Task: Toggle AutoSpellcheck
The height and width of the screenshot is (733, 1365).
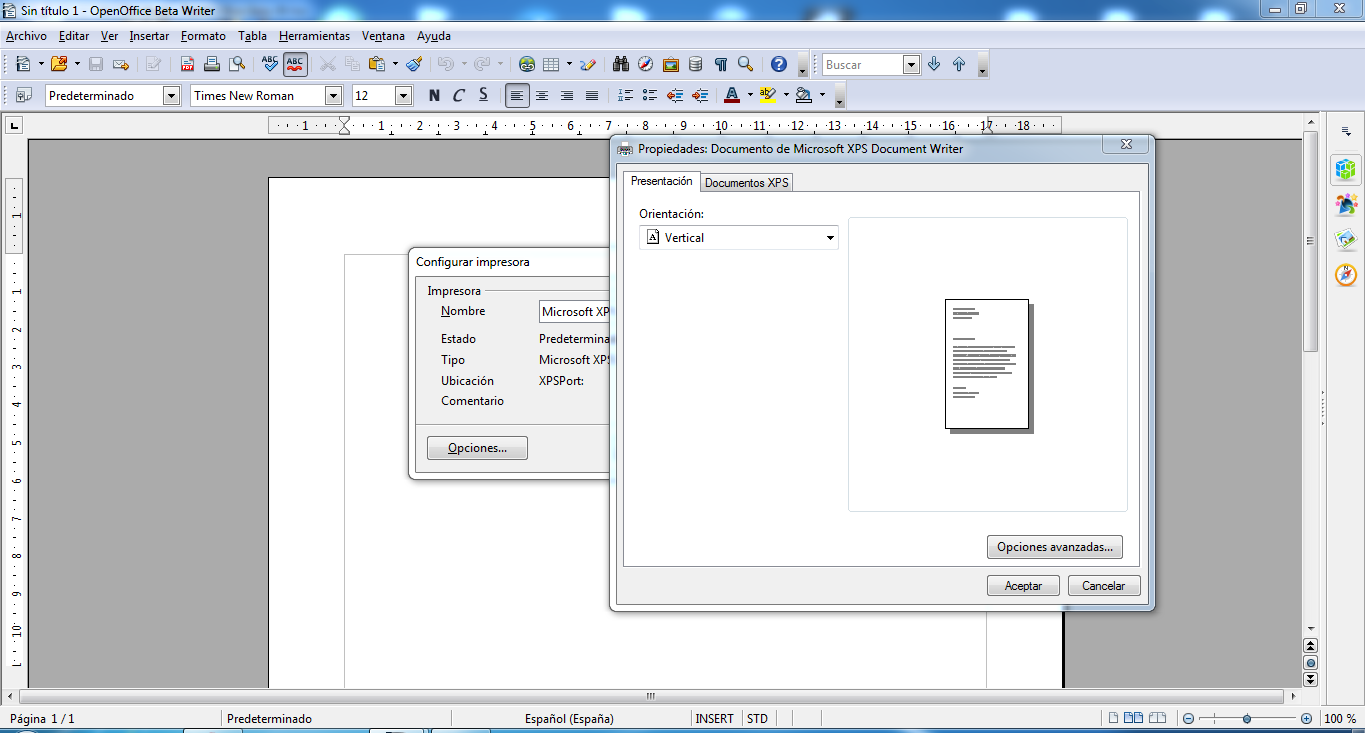Action: (x=294, y=63)
